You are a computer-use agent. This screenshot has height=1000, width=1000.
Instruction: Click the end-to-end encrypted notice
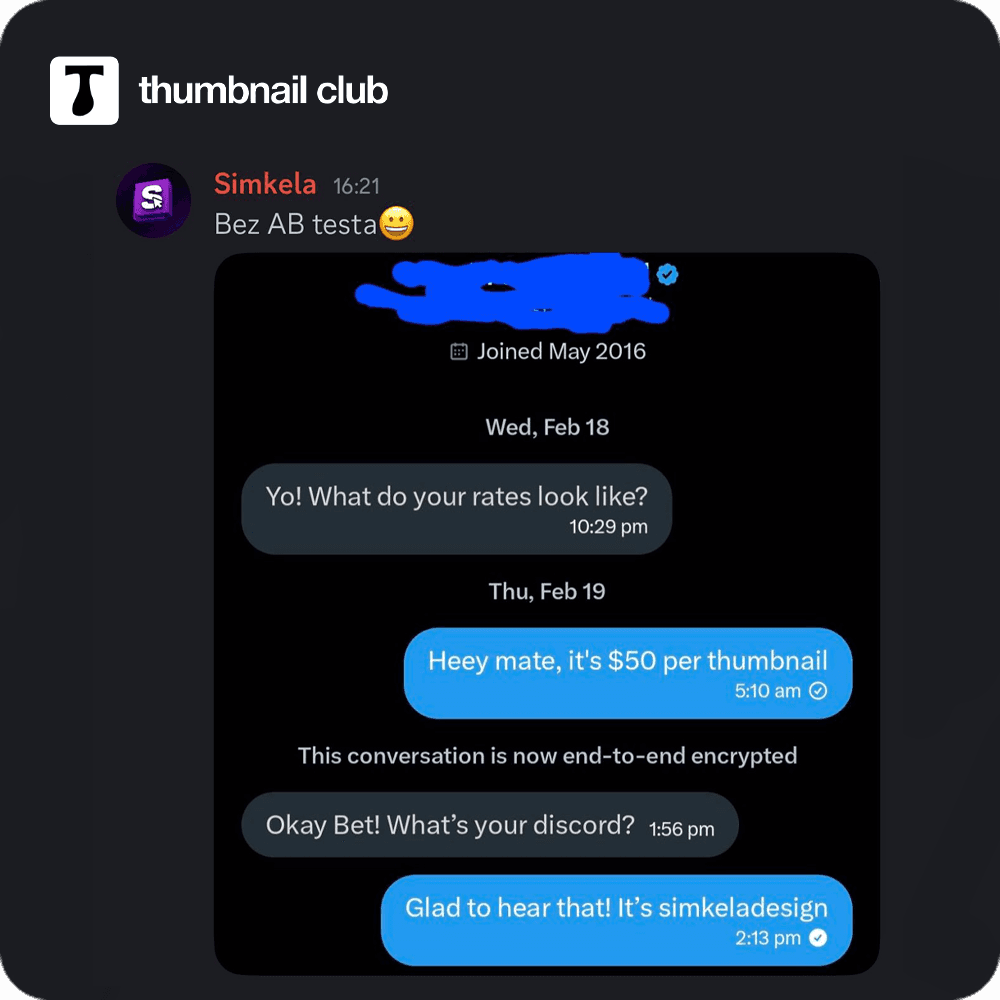click(x=547, y=756)
